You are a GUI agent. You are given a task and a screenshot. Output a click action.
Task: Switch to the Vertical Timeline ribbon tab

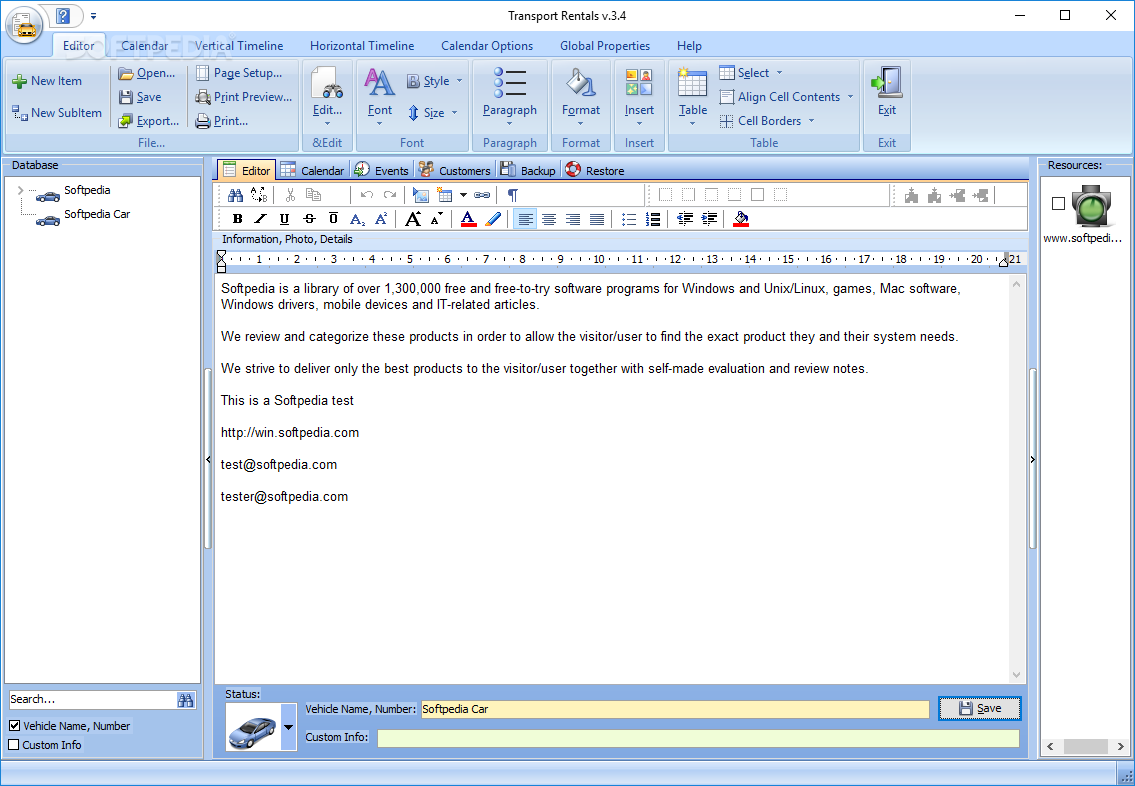239,46
